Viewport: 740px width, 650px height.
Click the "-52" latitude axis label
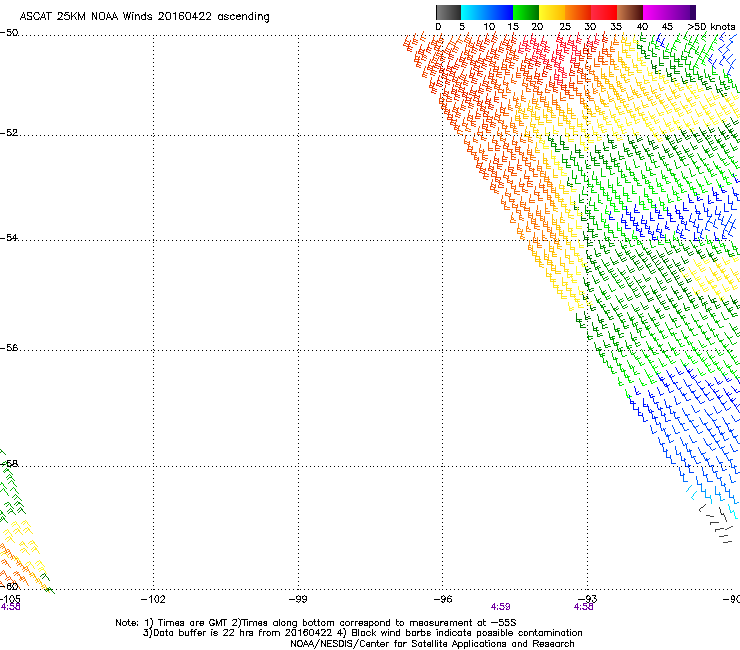click(x=9, y=133)
